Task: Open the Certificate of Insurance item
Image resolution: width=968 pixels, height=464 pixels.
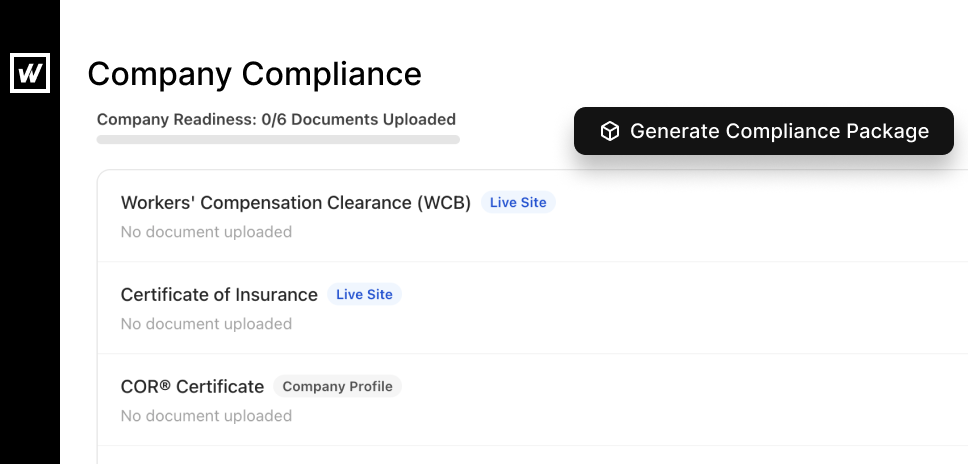Action: click(x=219, y=294)
